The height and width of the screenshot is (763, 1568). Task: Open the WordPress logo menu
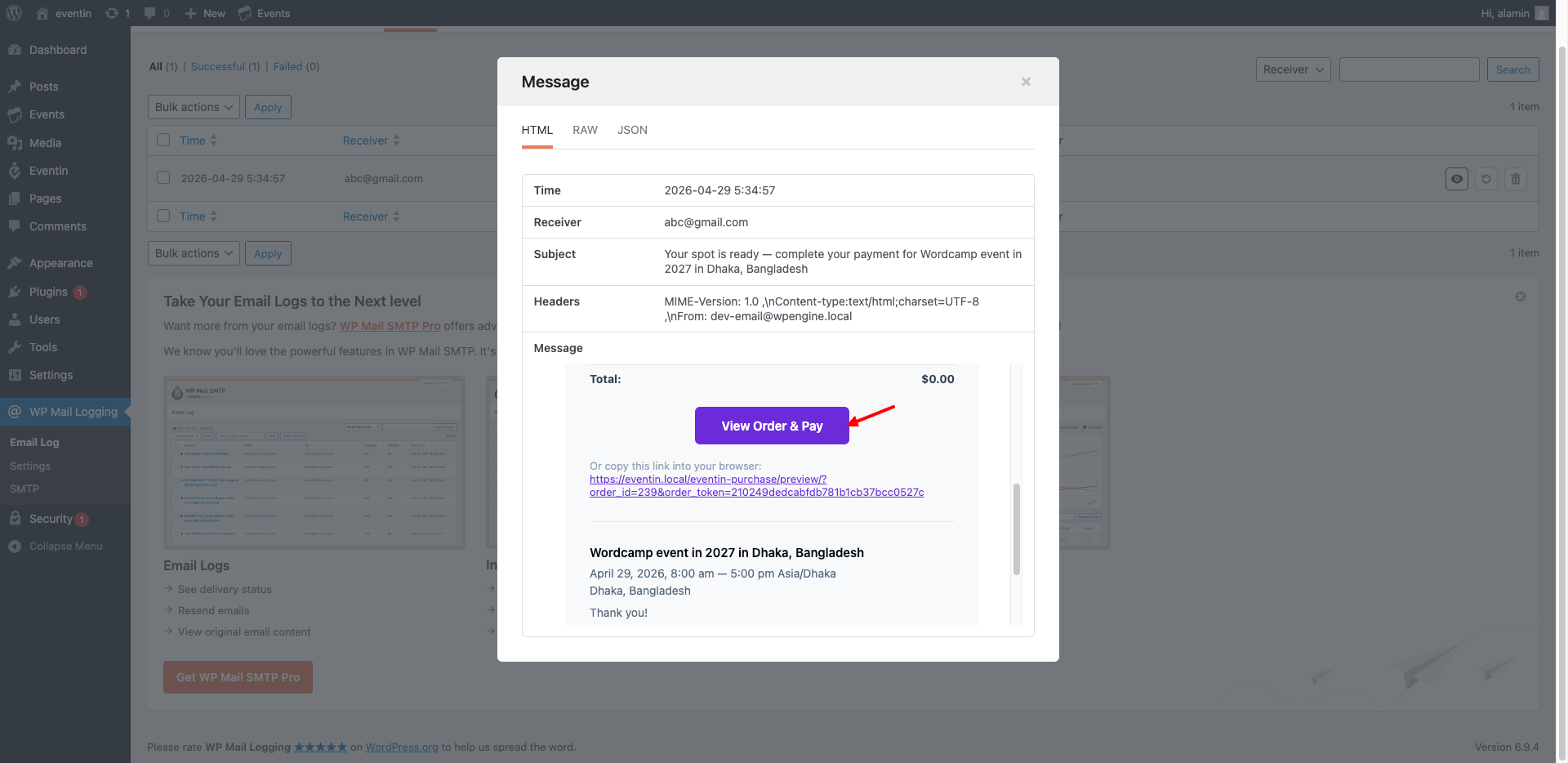(13, 13)
